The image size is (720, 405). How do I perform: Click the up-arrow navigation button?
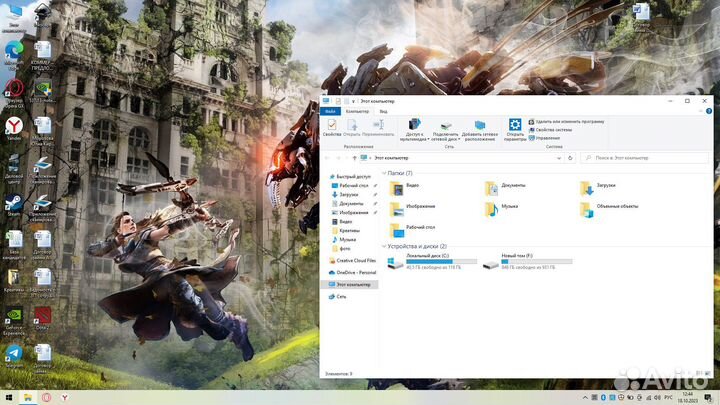point(354,158)
